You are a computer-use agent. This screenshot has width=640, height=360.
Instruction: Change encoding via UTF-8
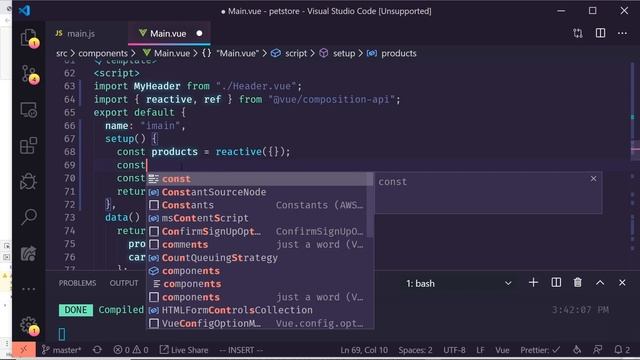pos(454,350)
